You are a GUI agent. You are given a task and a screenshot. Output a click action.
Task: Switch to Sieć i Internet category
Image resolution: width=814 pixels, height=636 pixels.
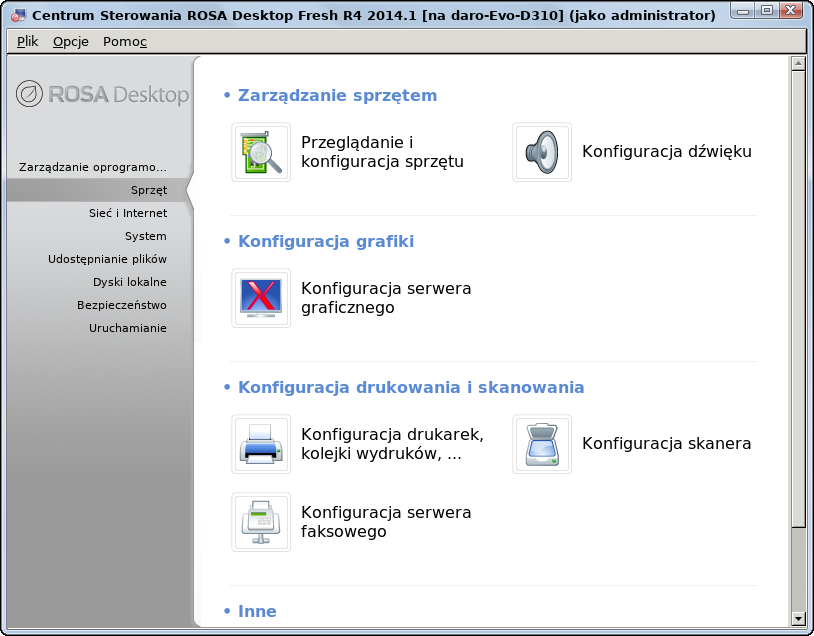coord(128,213)
